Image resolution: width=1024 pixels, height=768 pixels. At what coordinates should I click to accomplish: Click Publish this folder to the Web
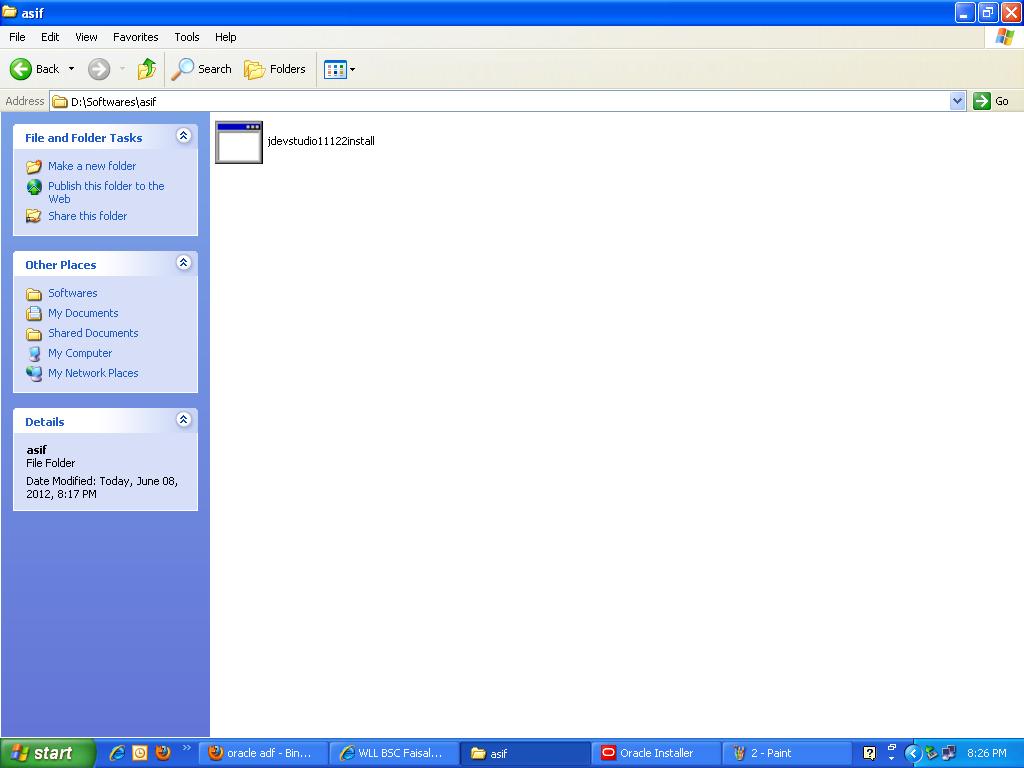point(106,193)
